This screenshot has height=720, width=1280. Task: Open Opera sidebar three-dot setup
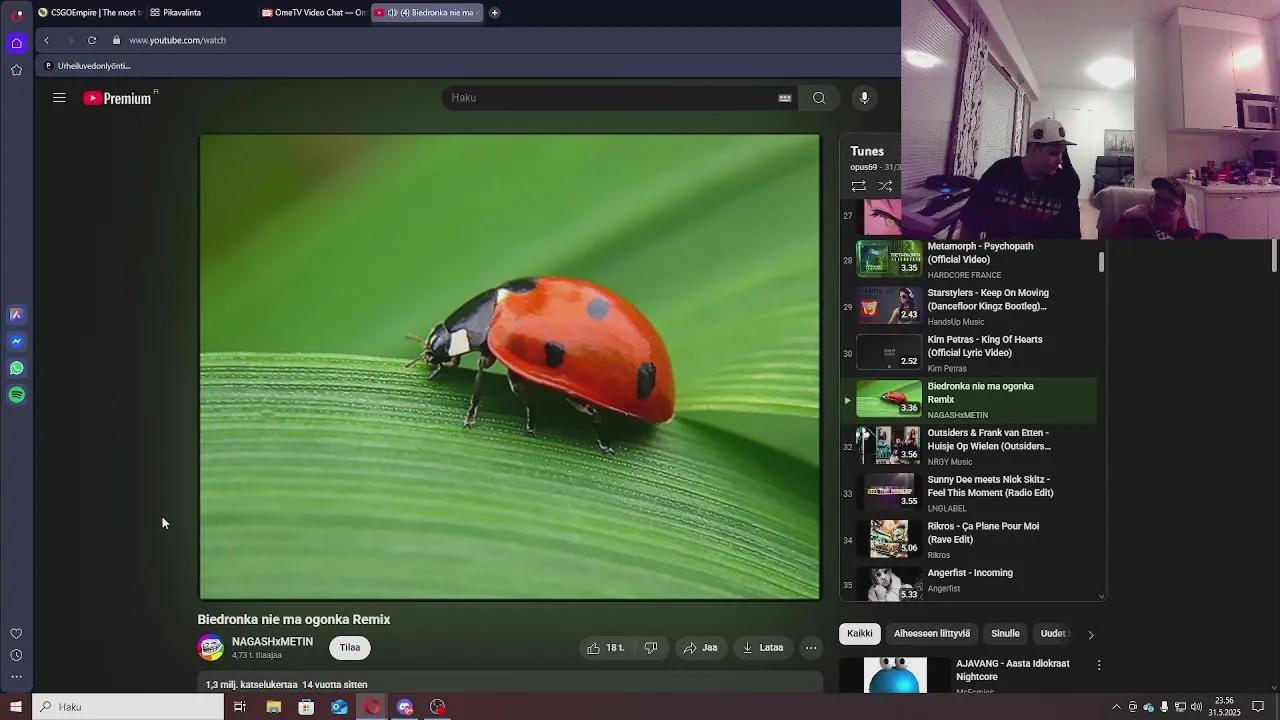click(16, 677)
